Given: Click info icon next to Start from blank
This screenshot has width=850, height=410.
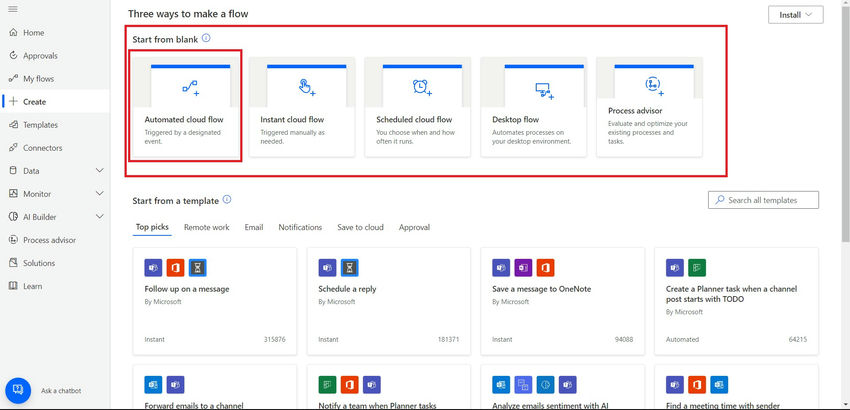Looking at the screenshot, I should [x=206, y=38].
